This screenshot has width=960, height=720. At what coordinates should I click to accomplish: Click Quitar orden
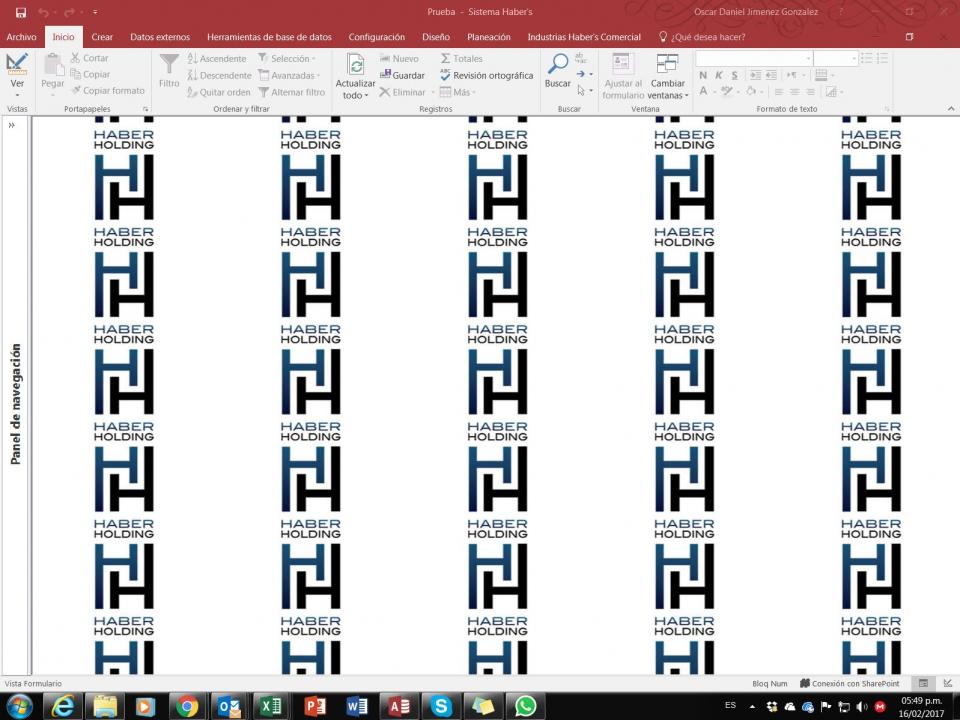219,92
